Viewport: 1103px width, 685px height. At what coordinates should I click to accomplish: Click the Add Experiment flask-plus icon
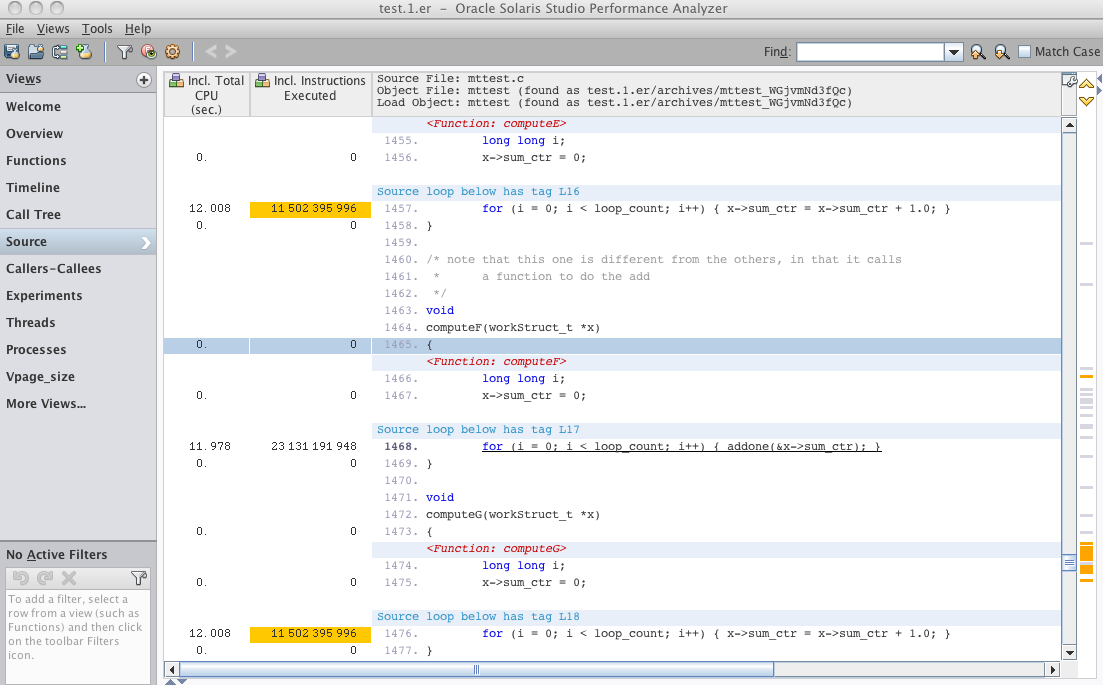pos(84,51)
